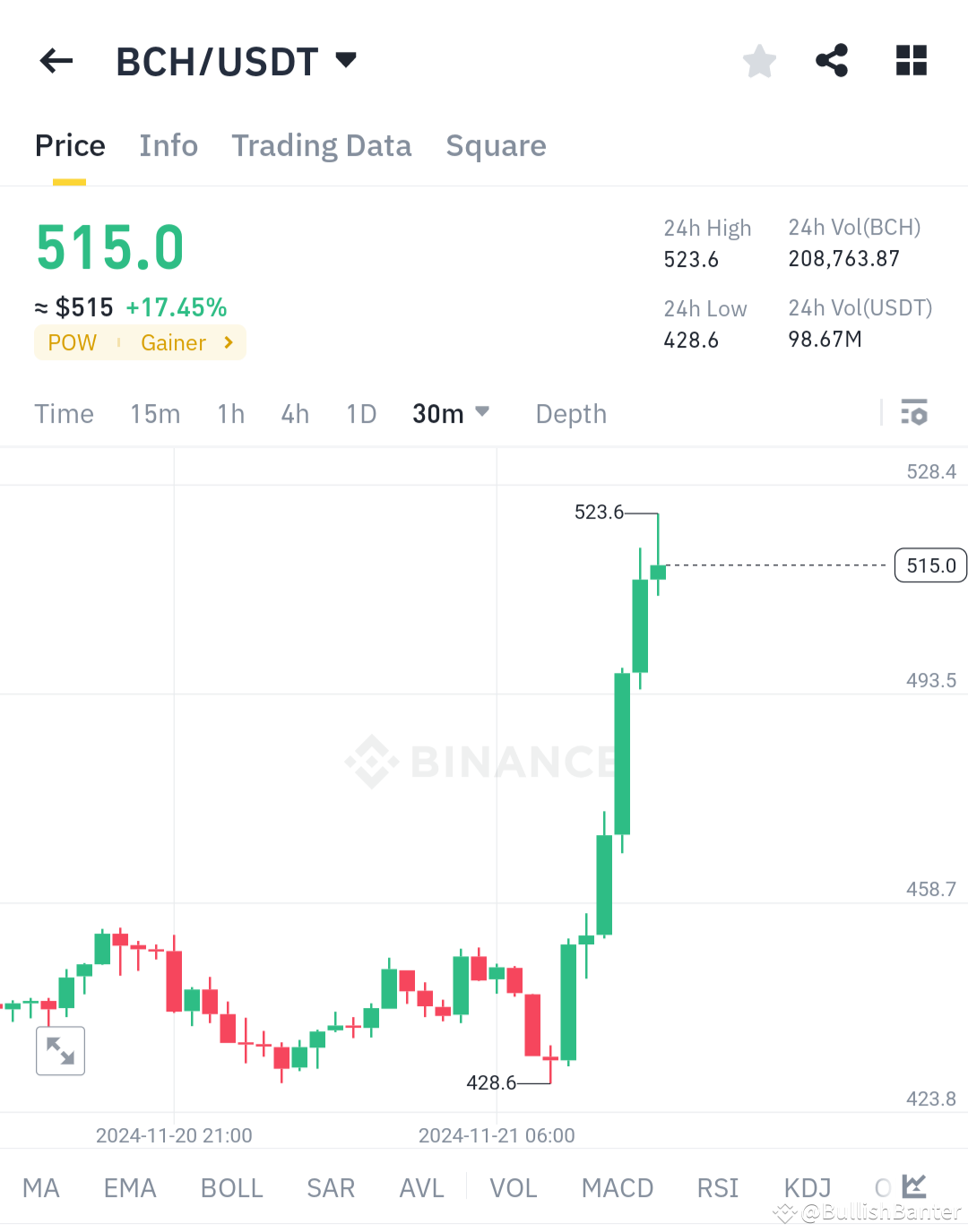
Task: Click the back arrow to exit the chart
Action: pos(56,60)
